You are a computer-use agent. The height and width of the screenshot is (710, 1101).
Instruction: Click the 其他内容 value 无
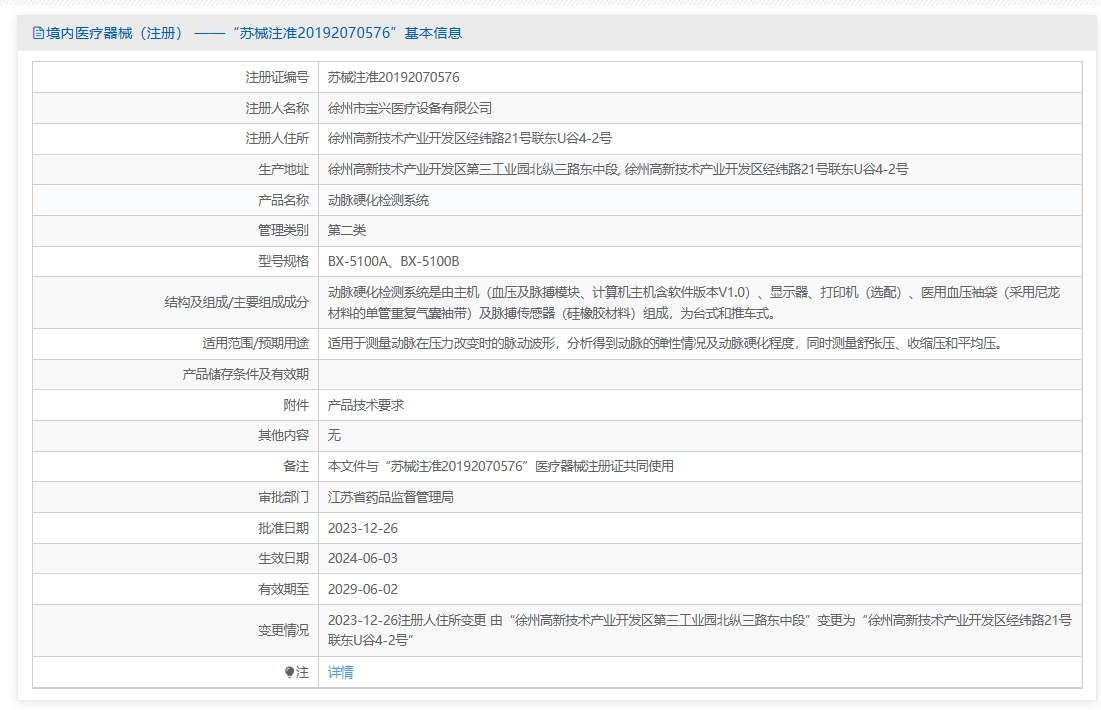pos(334,435)
